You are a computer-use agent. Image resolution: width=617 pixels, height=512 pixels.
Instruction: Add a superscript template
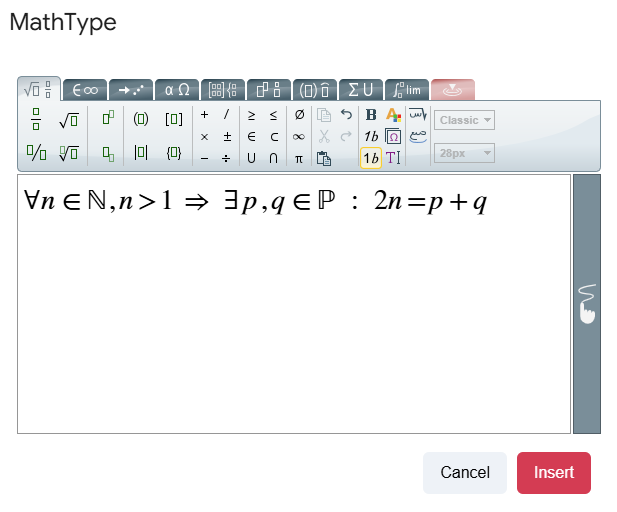pyautogui.click(x=108, y=119)
